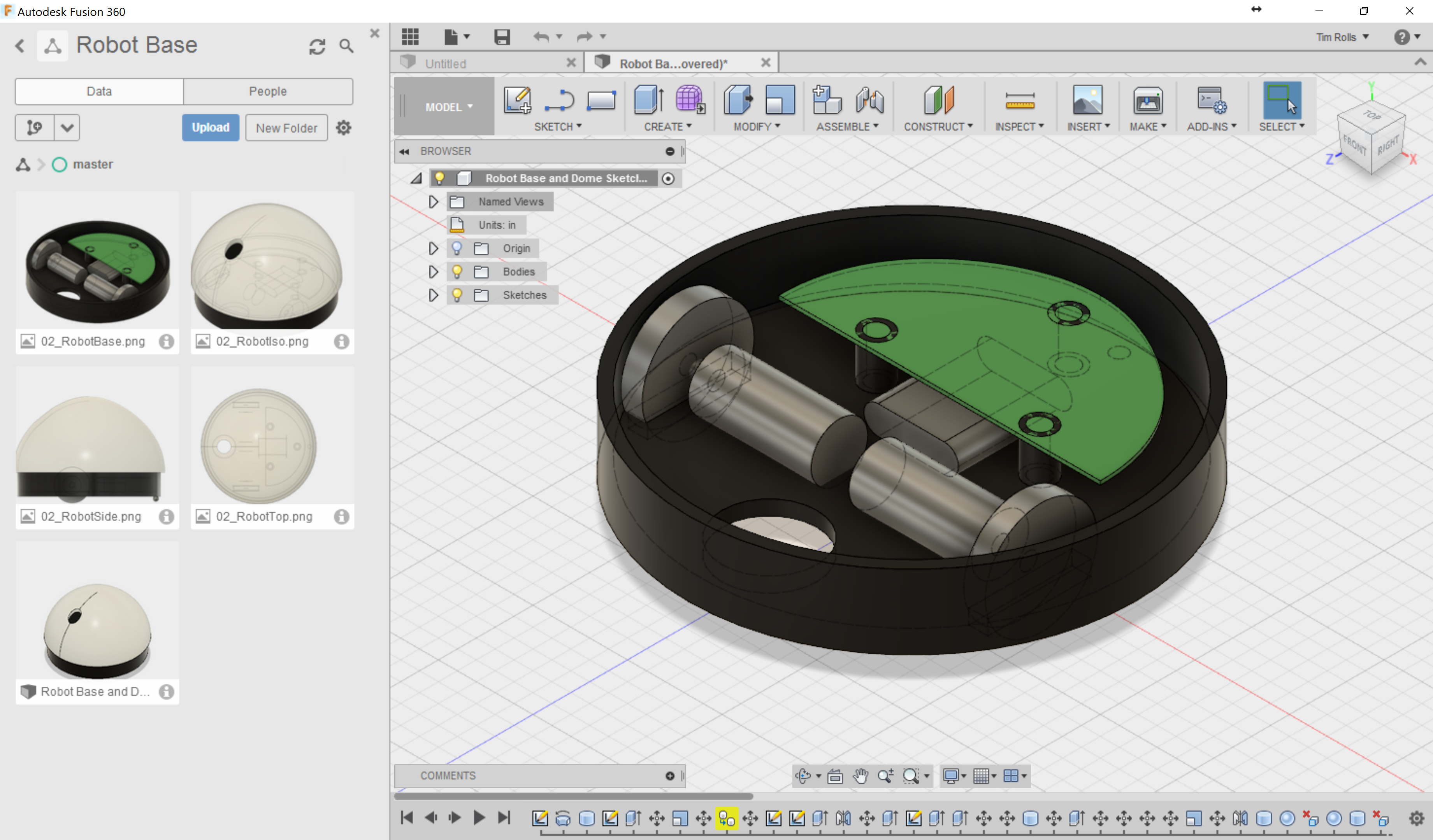Open the SKETCH menu
Image resolution: width=1433 pixels, height=840 pixels.
coord(558,127)
